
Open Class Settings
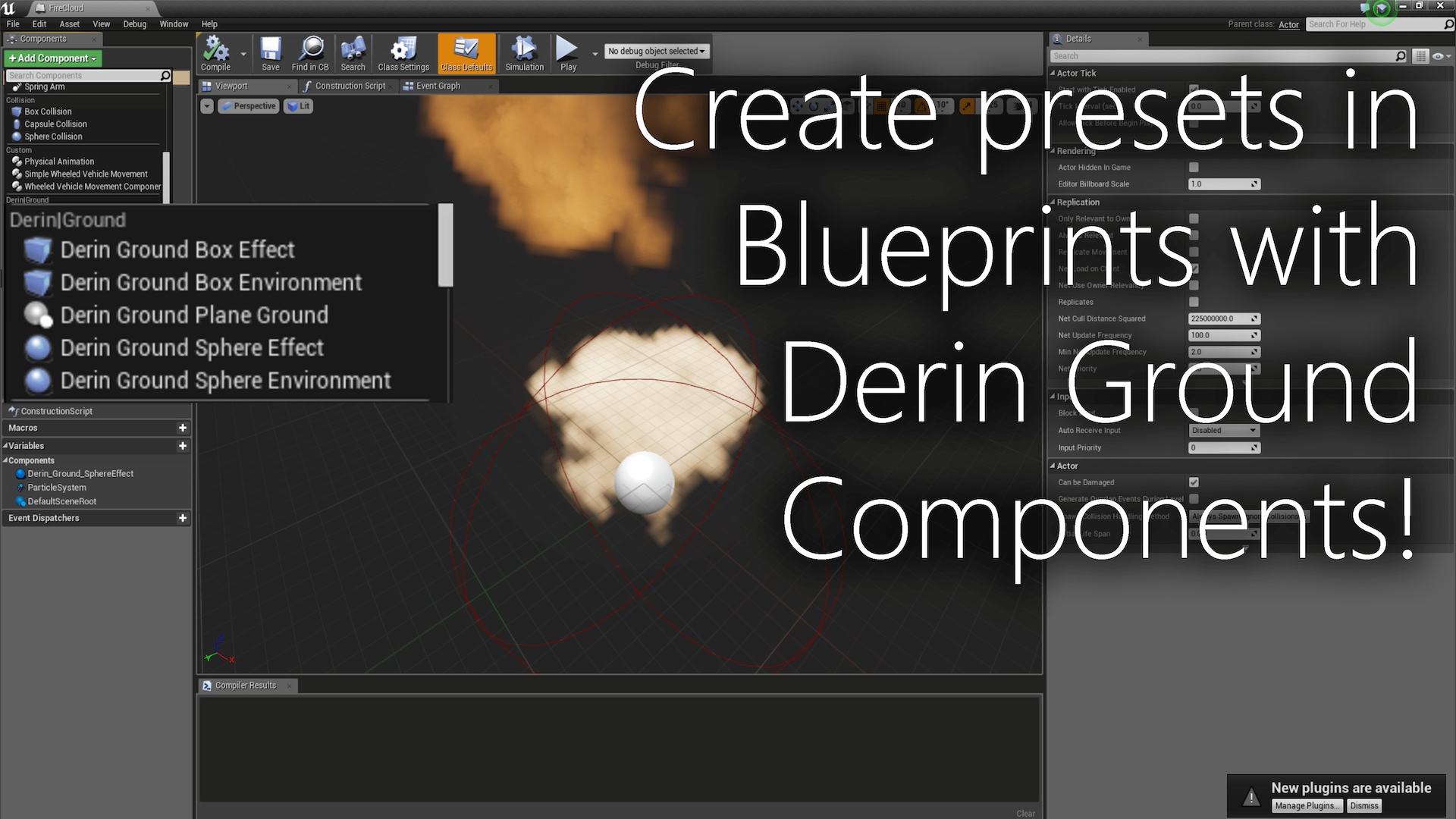403,53
